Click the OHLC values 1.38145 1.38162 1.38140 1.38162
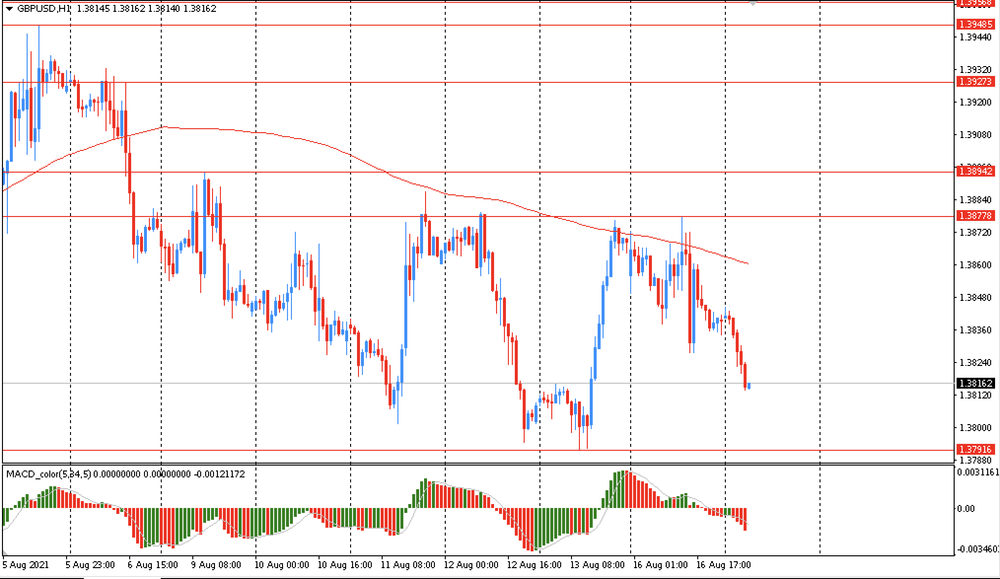Image resolution: width=1000 pixels, height=579 pixels. [146, 9]
